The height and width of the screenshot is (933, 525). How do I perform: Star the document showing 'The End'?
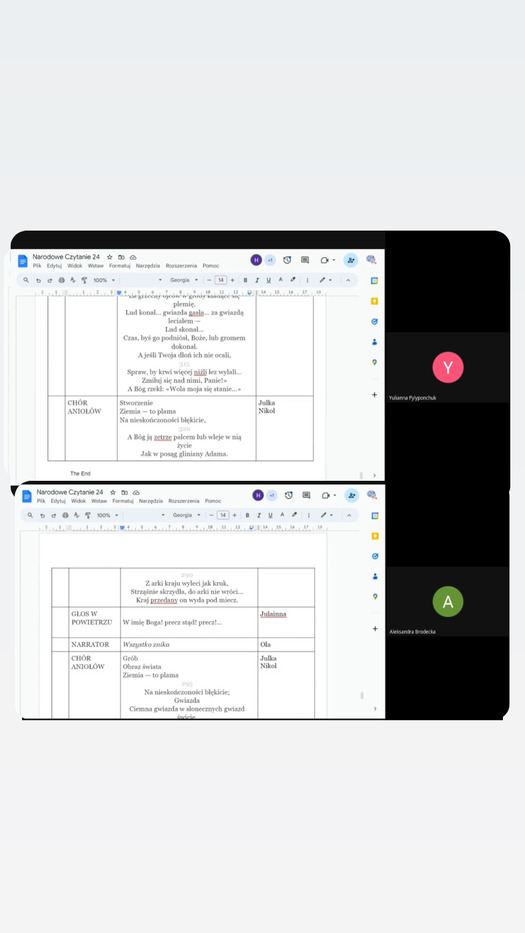[x=110, y=257]
